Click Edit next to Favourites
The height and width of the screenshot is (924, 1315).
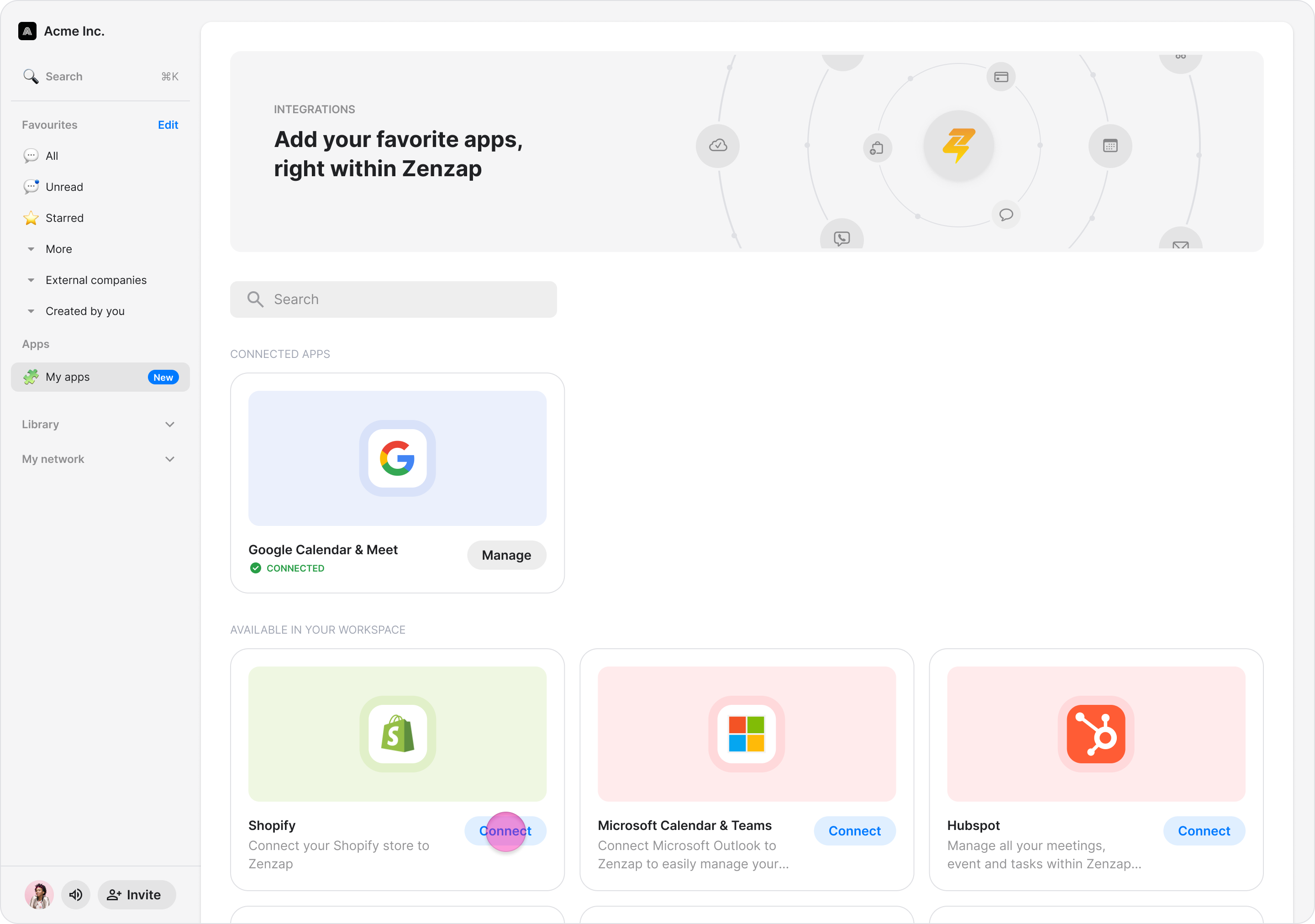[168, 125]
